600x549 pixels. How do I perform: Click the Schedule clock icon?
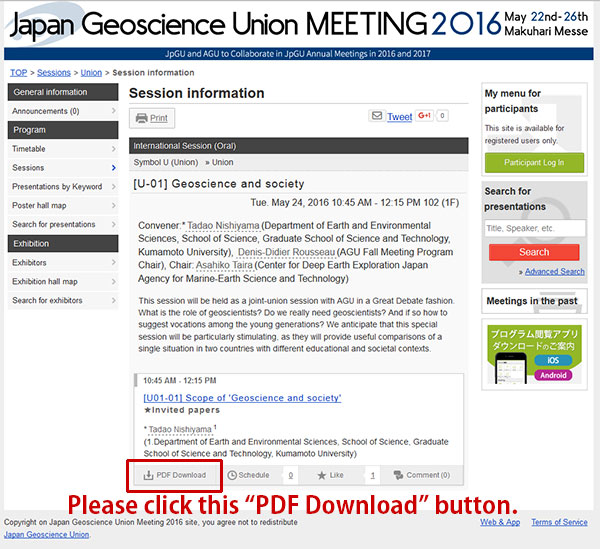click(x=232, y=475)
